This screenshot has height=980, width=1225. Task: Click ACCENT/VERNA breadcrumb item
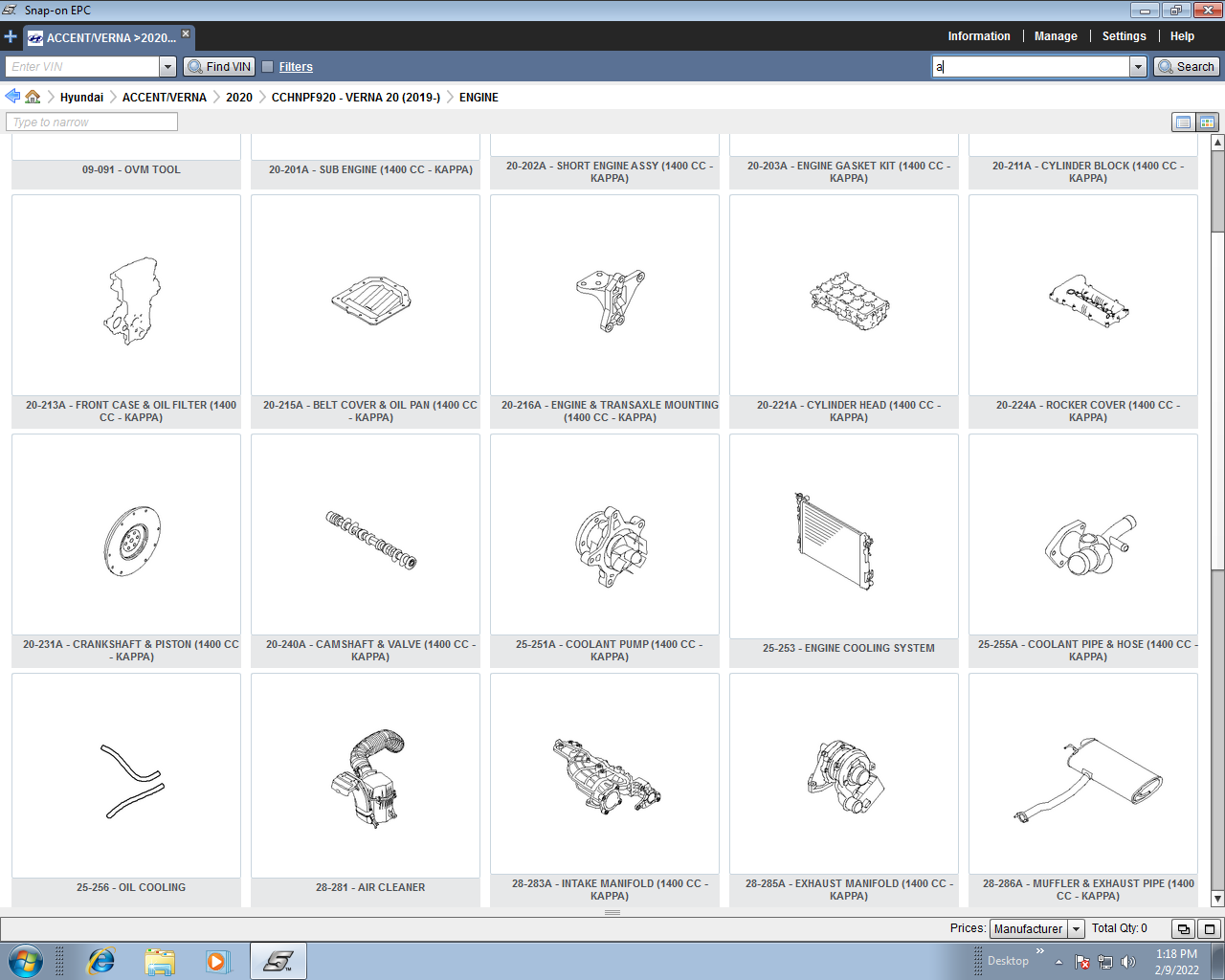coord(165,98)
